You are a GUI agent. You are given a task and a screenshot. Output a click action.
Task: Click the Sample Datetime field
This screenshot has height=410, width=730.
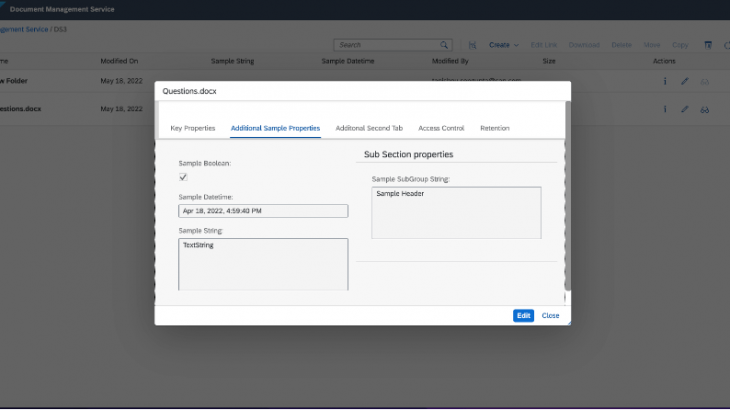(x=263, y=211)
